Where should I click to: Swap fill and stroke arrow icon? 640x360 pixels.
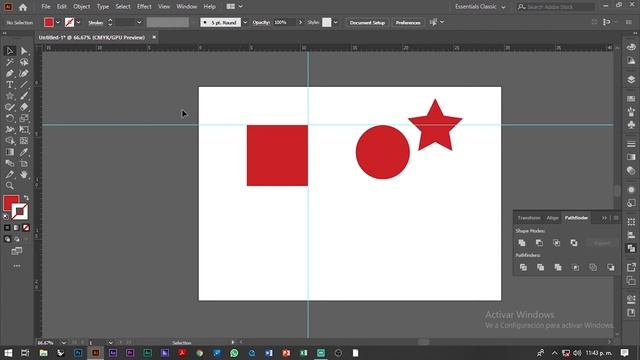27,198
